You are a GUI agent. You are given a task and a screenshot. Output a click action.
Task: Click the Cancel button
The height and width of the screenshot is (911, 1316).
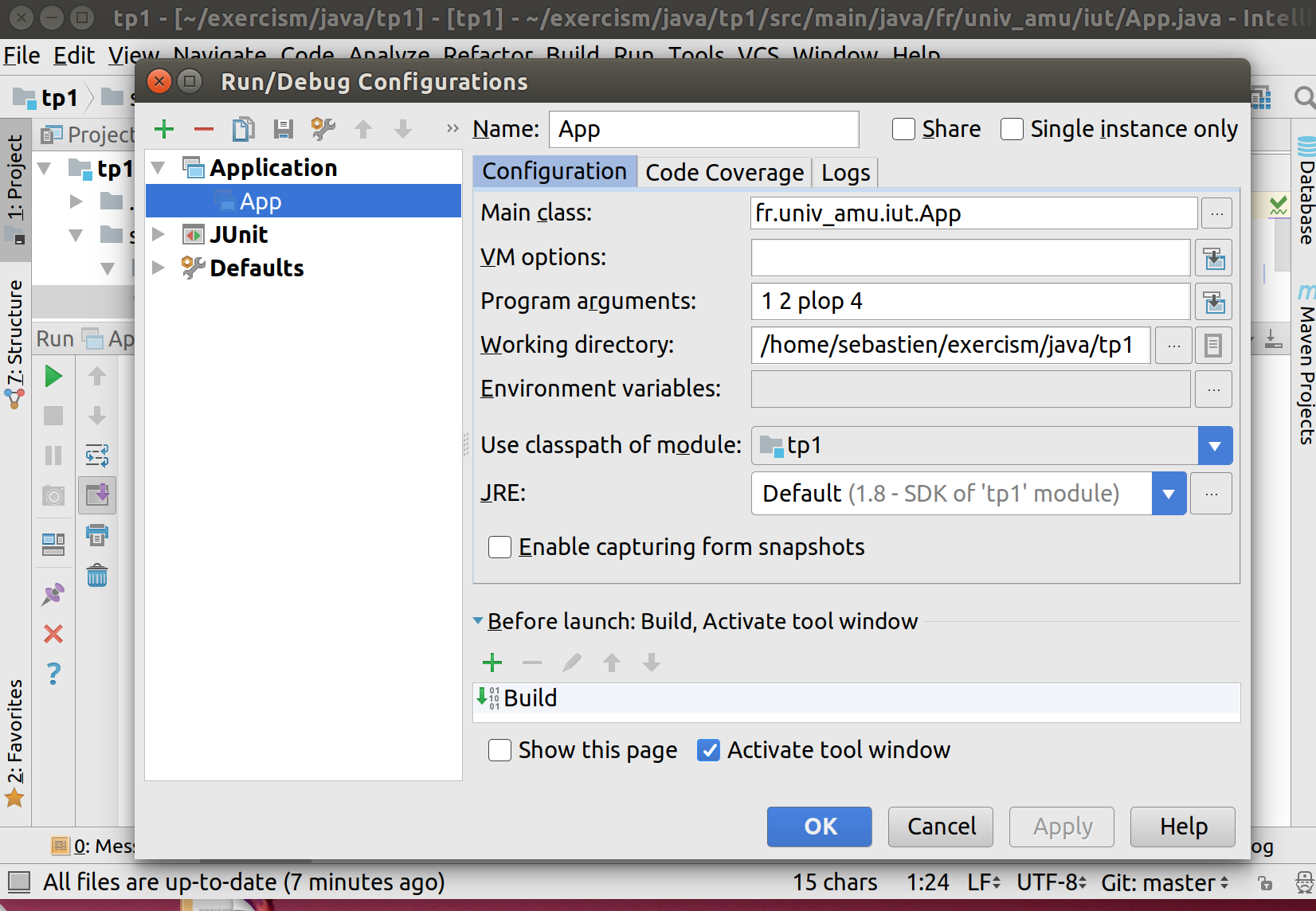[x=941, y=827]
